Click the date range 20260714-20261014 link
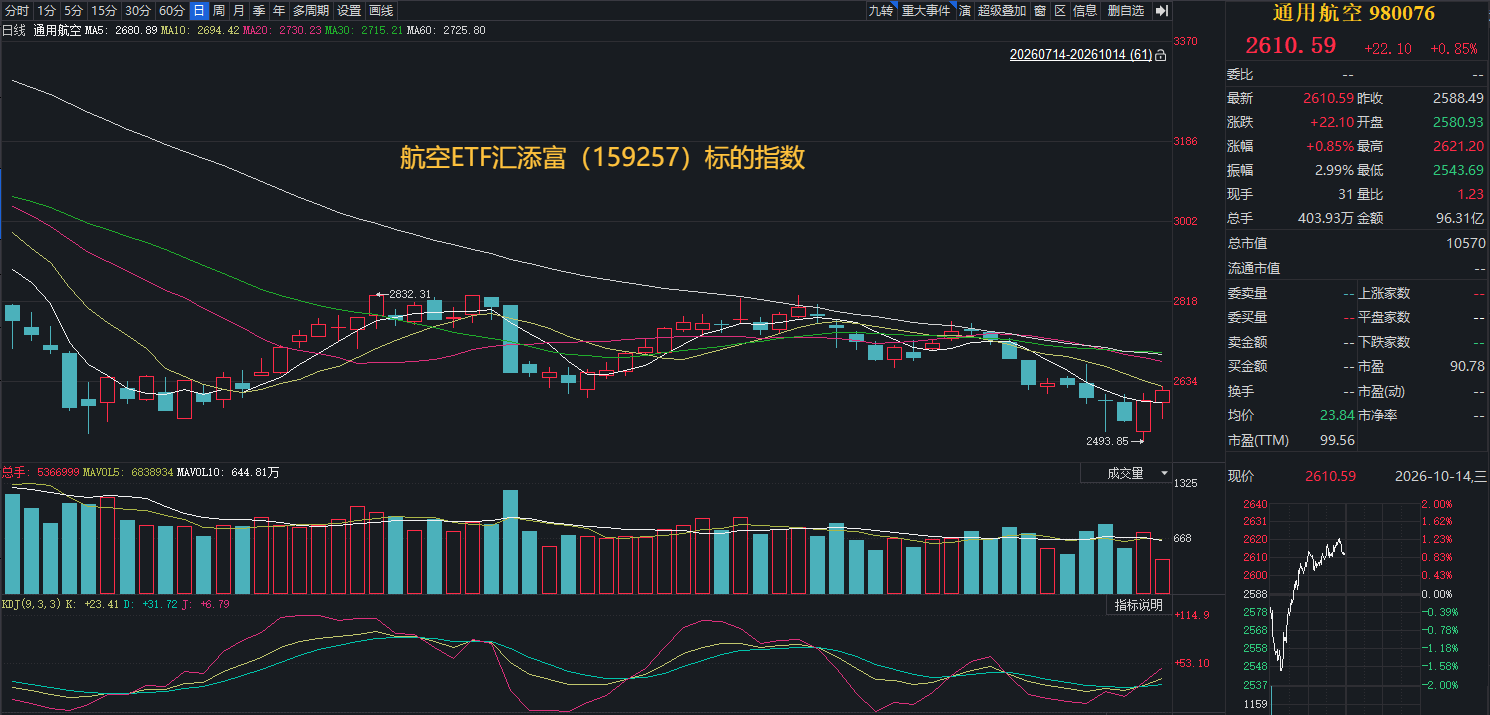The width and height of the screenshot is (1490, 715). click(x=1081, y=56)
